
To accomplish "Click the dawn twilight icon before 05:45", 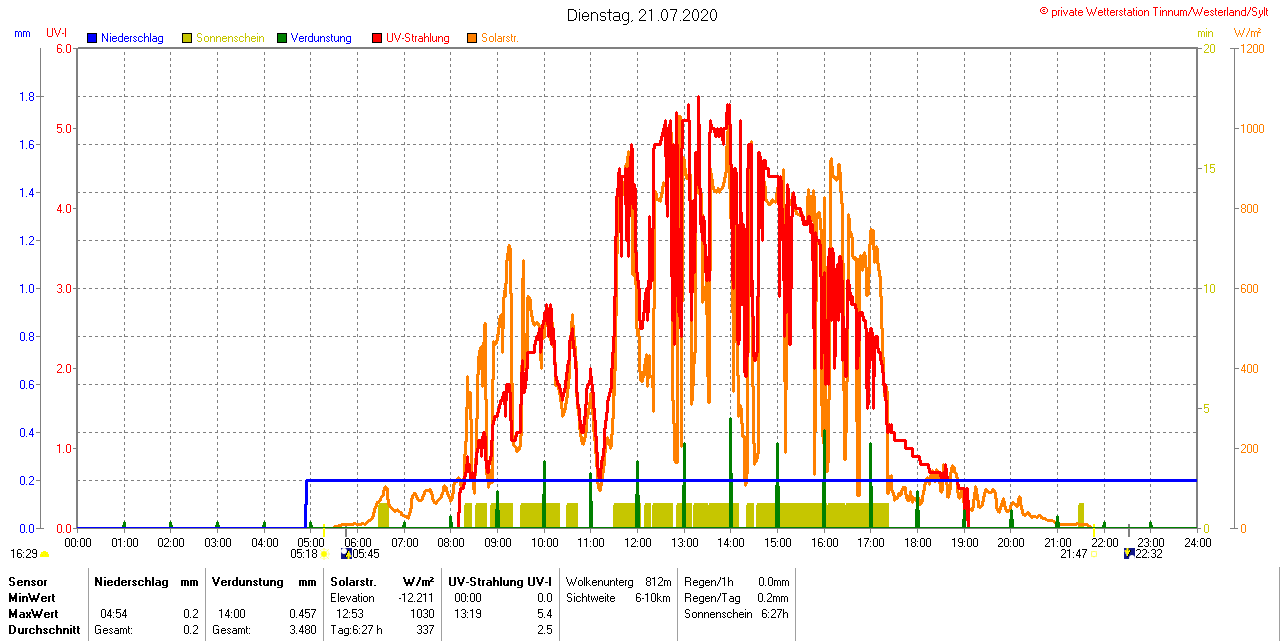I will click(346, 553).
